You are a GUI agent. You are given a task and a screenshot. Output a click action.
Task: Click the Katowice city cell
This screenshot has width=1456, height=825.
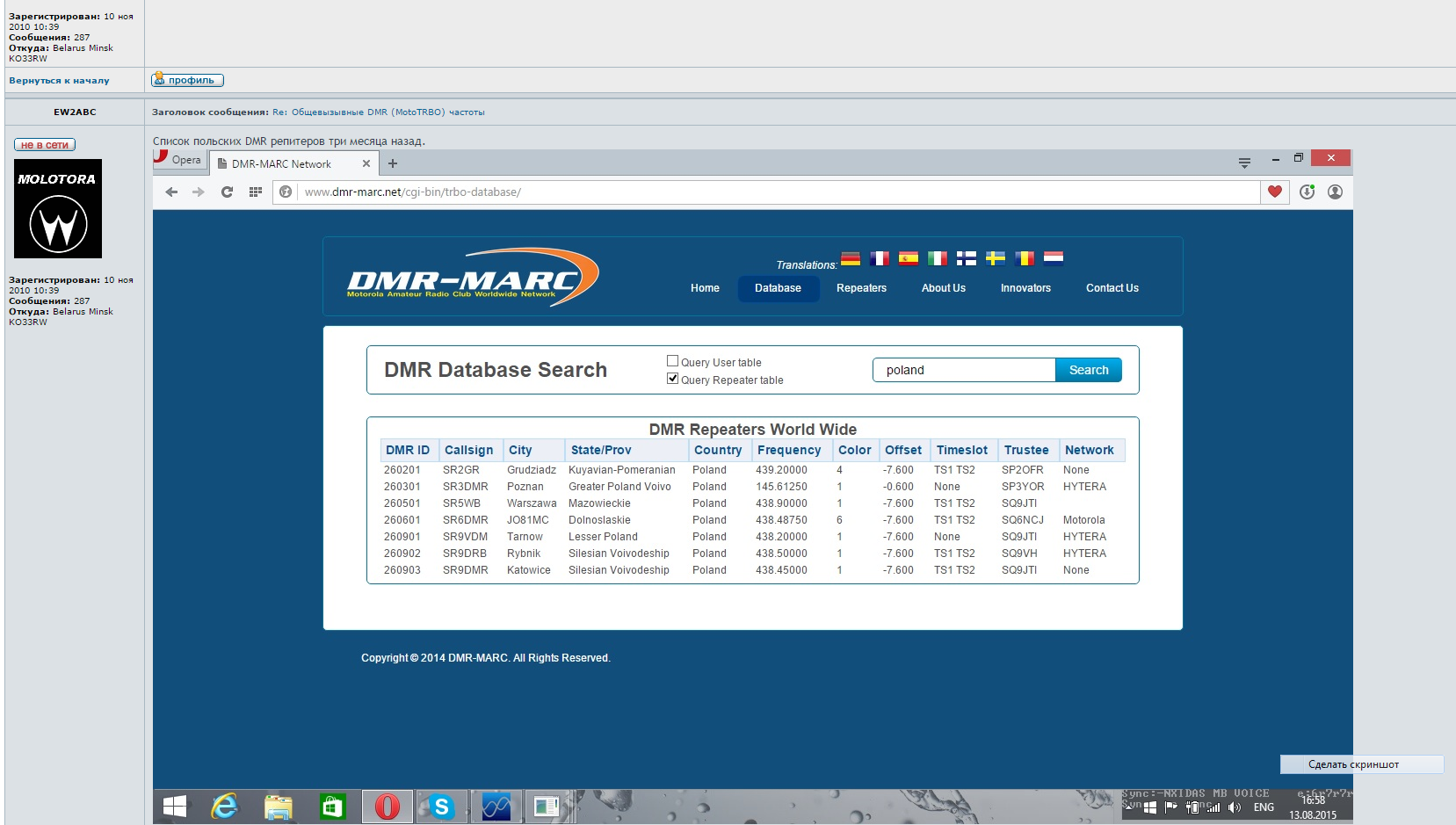(529, 570)
